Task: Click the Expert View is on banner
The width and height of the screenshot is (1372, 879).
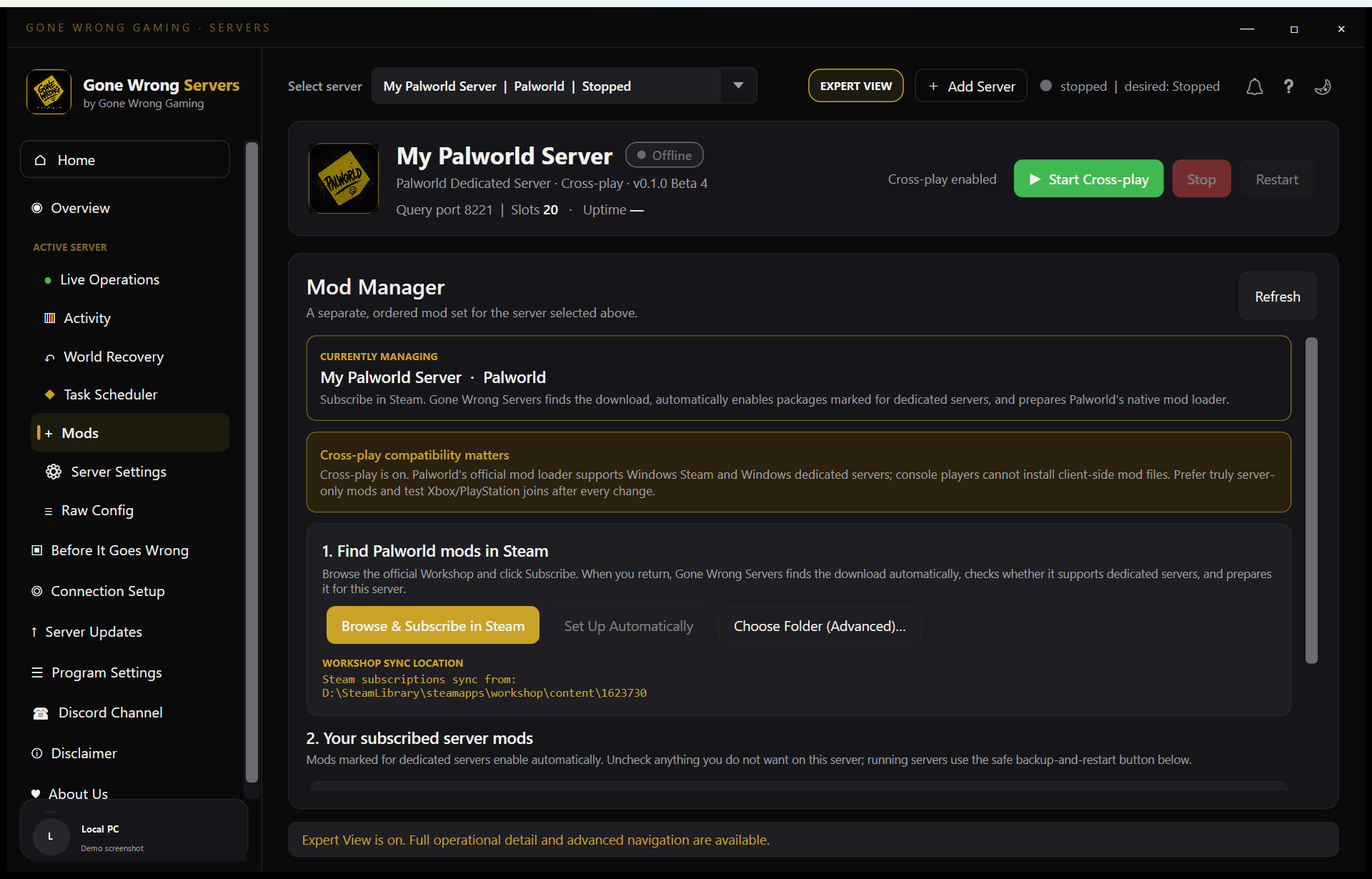Action: (x=813, y=840)
